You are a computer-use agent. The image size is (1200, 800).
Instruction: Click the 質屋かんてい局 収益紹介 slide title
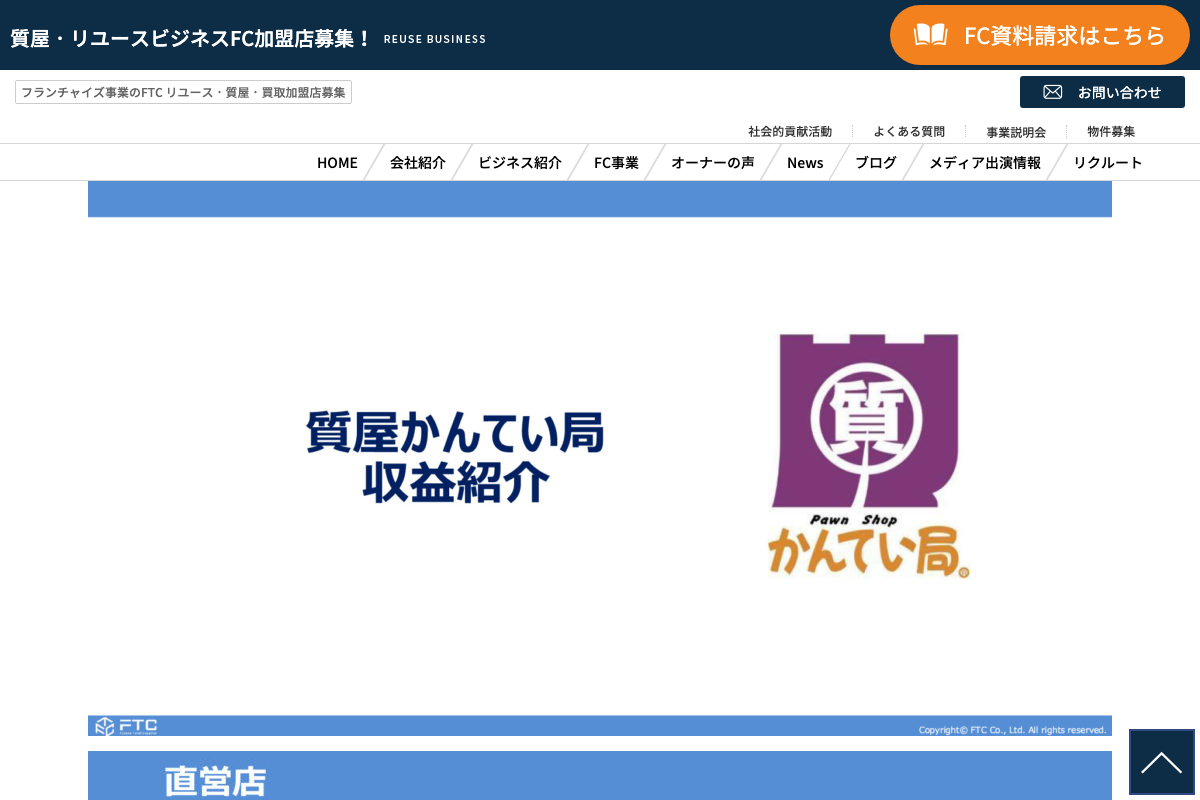coord(455,456)
